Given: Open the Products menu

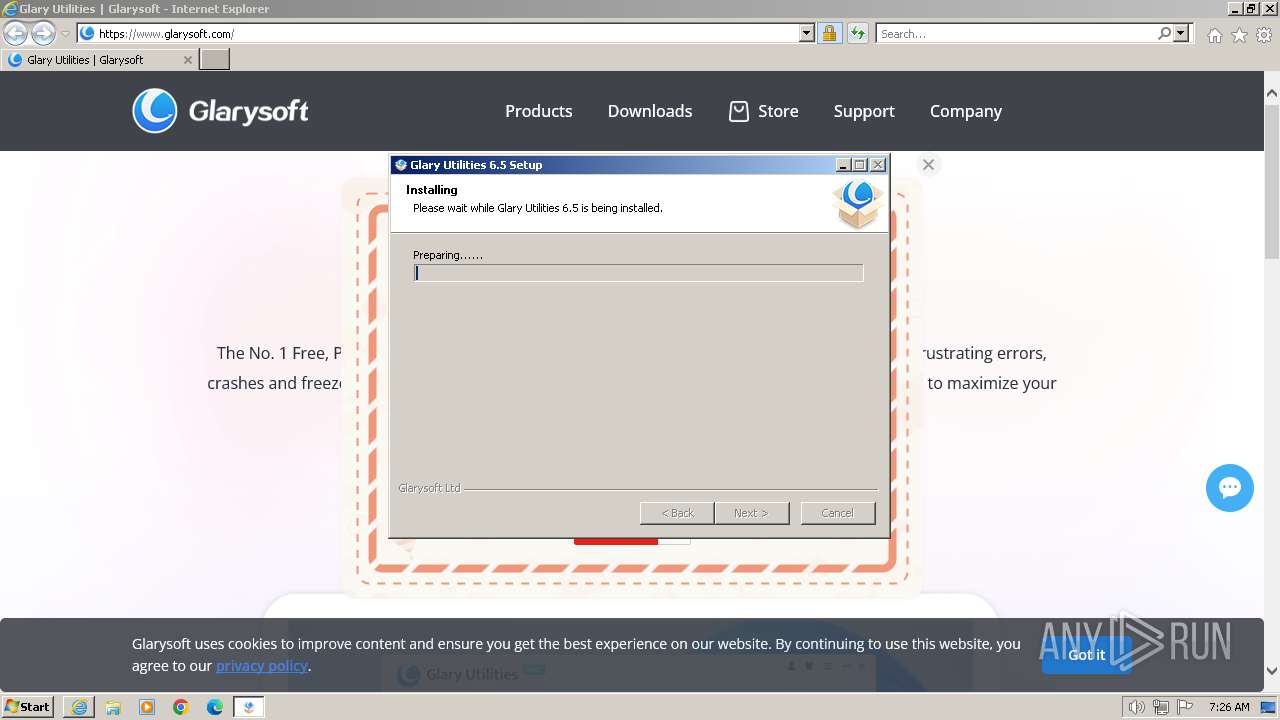Looking at the screenshot, I should pyautogui.click(x=538, y=111).
